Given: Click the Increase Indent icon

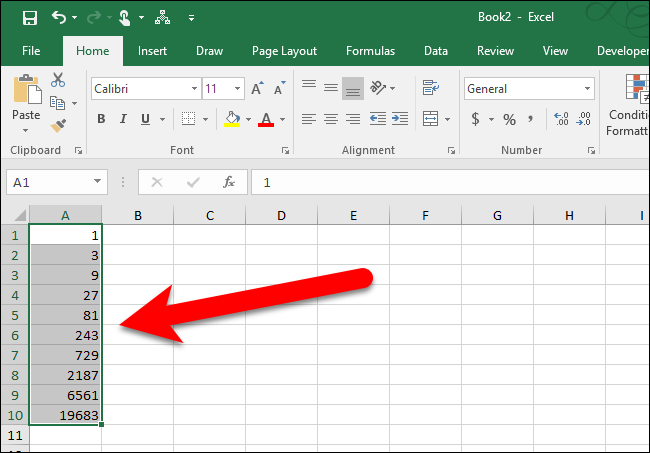Looking at the screenshot, I should (x=400, y=119).
